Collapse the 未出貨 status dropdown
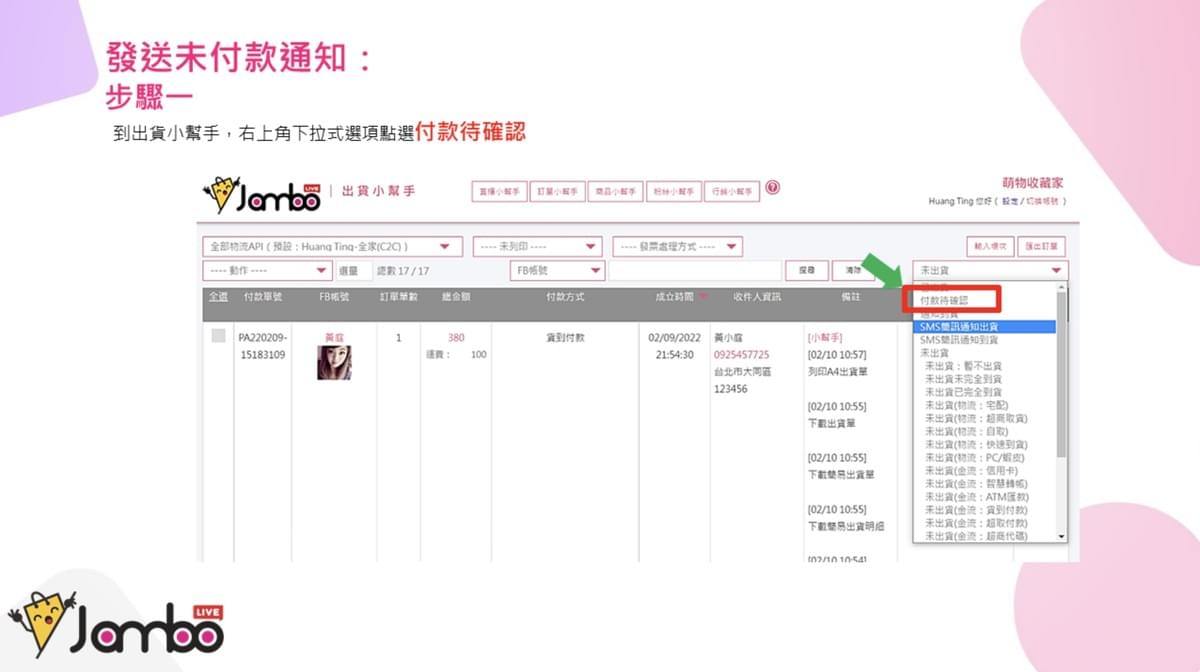The image size is (1200, 672). click(x=990, y=270)
